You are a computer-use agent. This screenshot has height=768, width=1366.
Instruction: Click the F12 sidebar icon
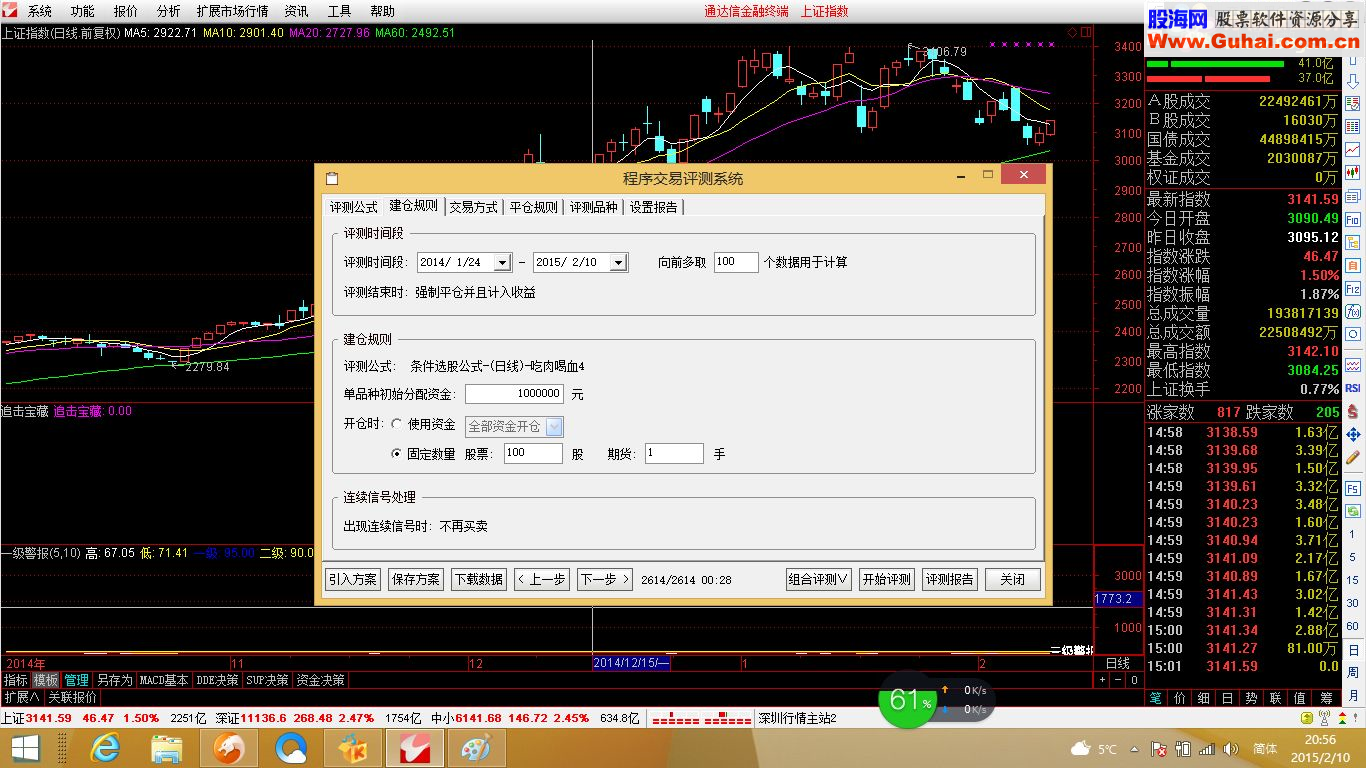(1353, 289)
